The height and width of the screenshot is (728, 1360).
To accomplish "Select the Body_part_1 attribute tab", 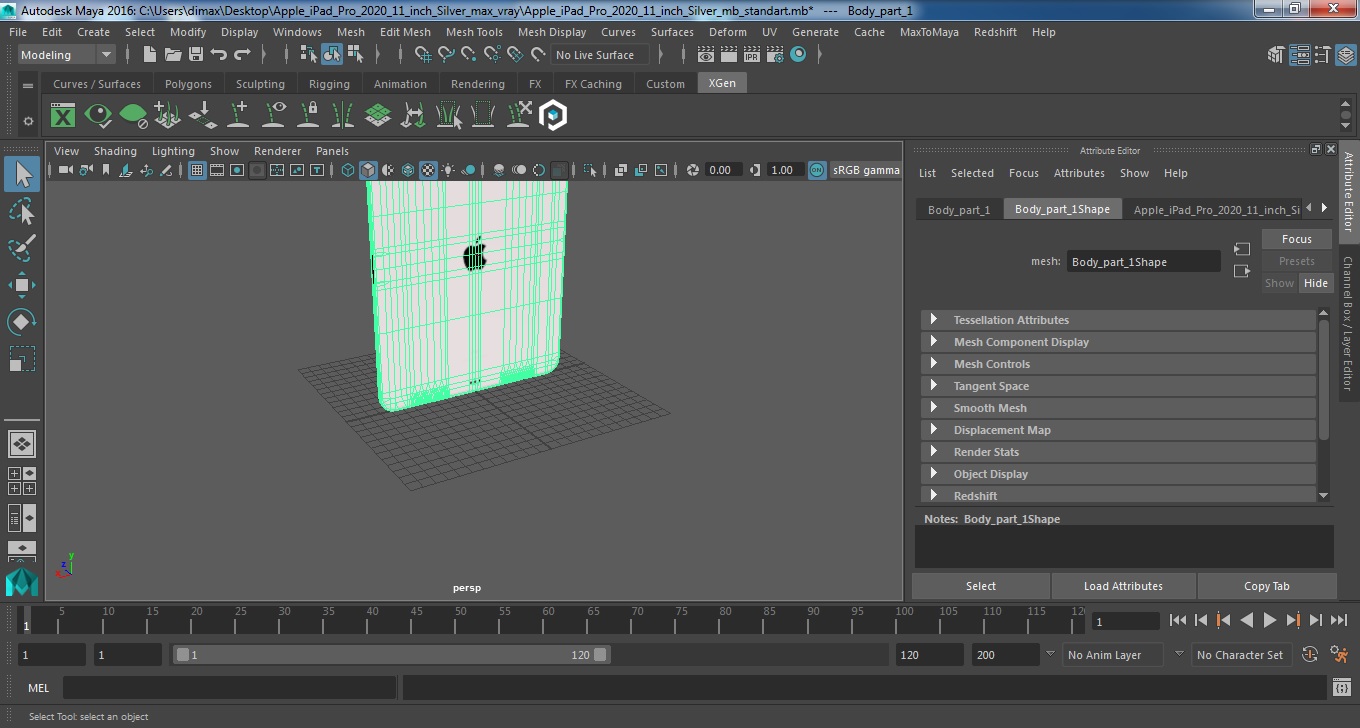I will (959, 209).
